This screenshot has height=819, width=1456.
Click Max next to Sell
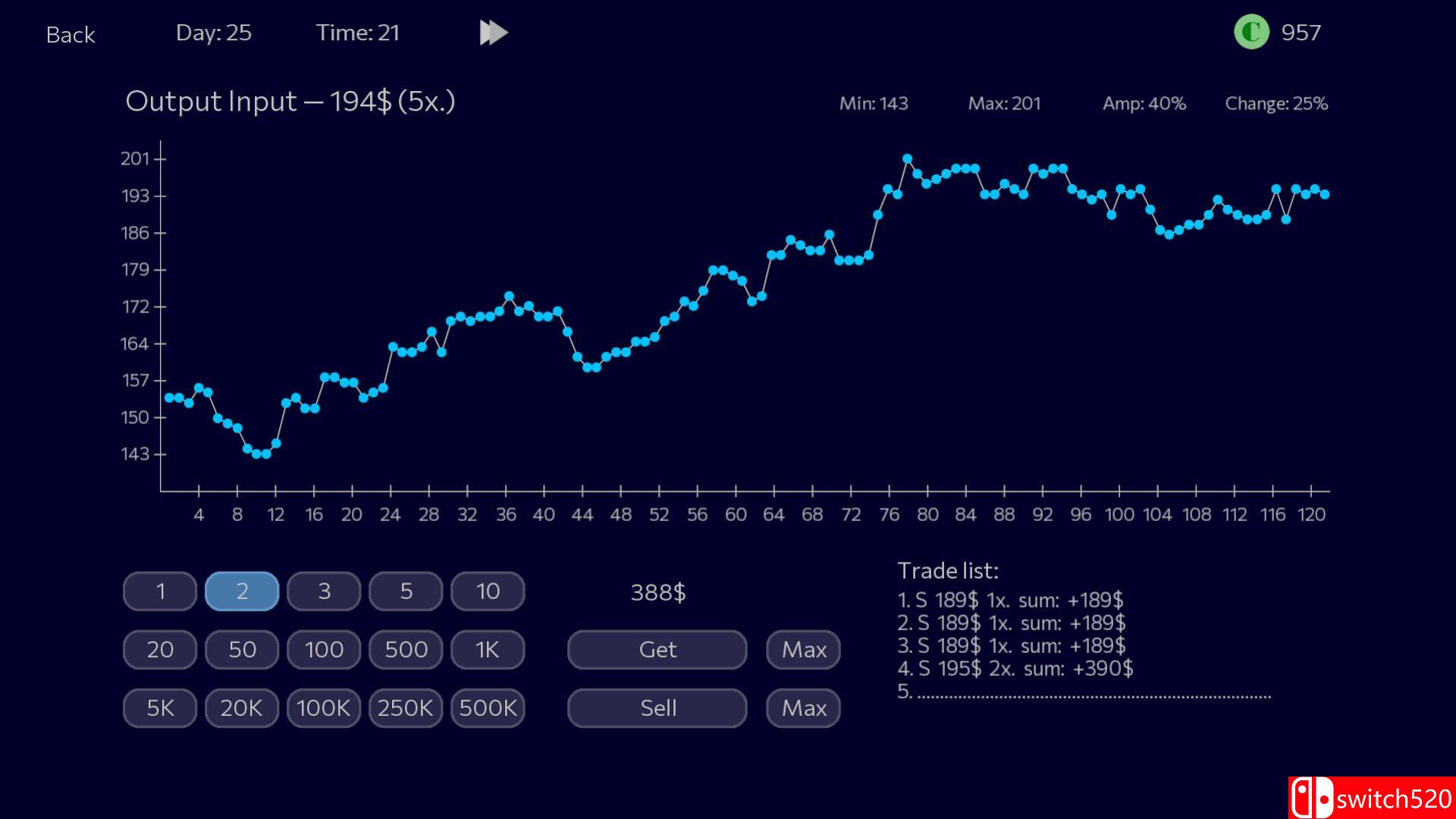(x=802, y=708)
